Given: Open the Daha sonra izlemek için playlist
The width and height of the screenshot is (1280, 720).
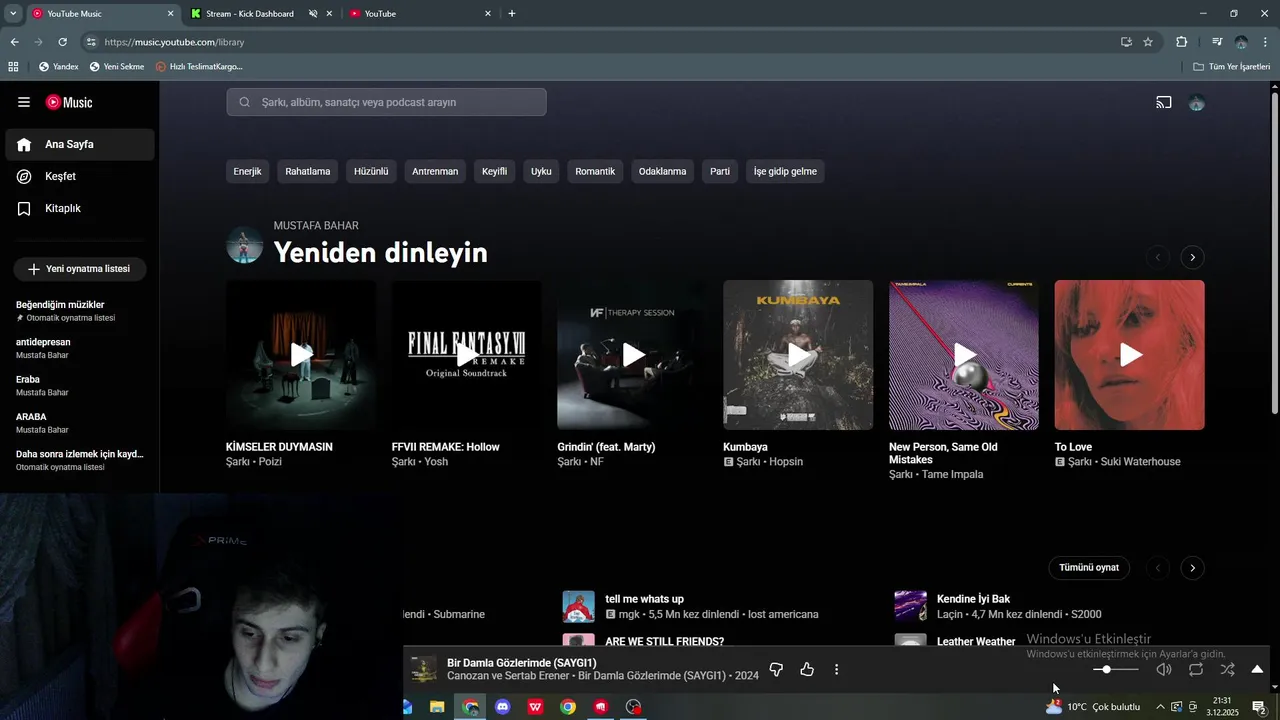Looking at the screenshot, I should click(x=80, y=460).
